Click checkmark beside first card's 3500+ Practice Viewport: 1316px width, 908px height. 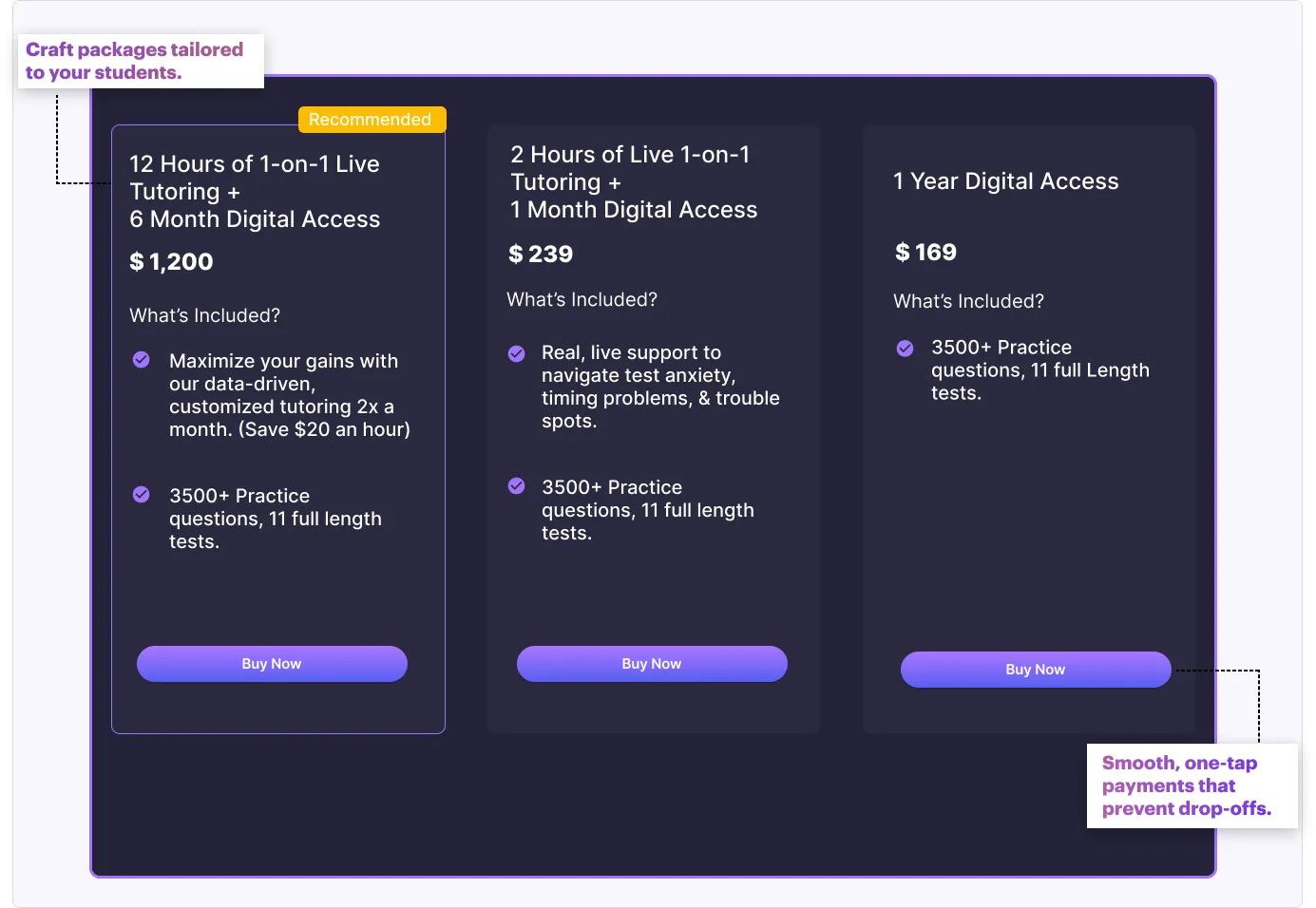click(x=142, y=495)
